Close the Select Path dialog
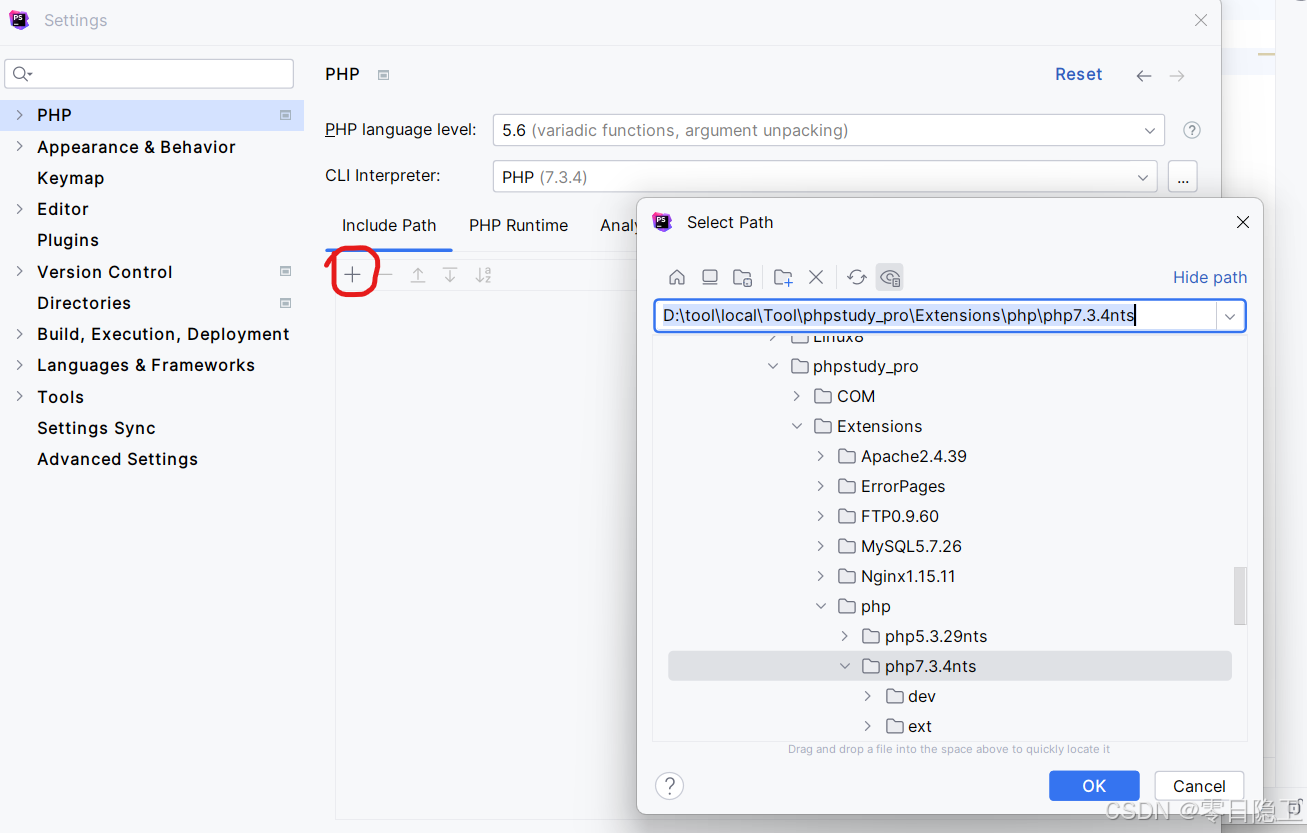Image resolution: width=1307 pixels, height=833 pixels. [x=1243, y=222]
